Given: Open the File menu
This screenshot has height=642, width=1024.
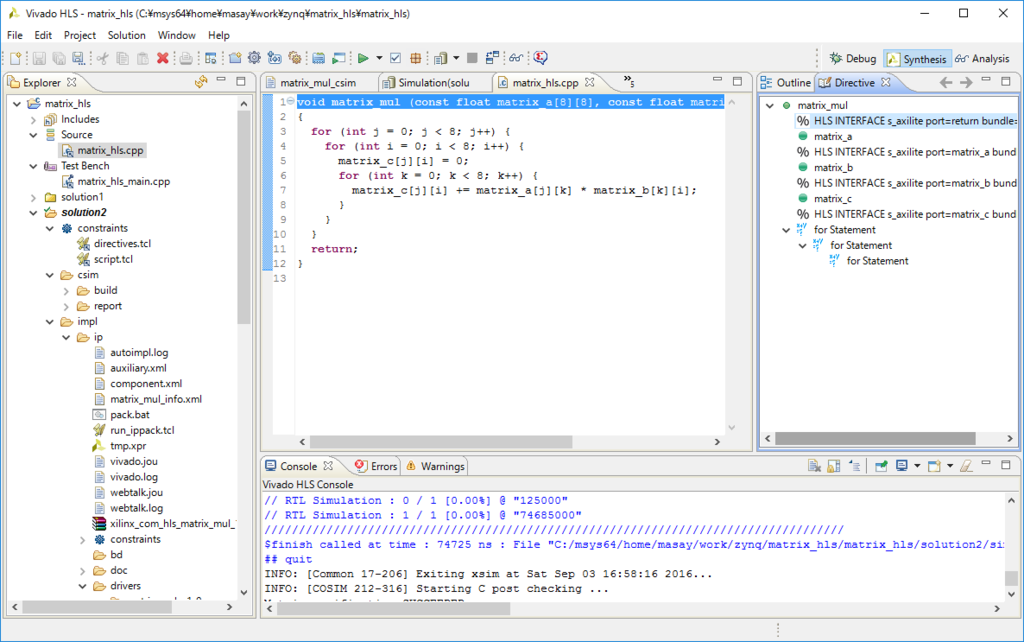Looking at the screenshot, I should [x=14, y=35].
